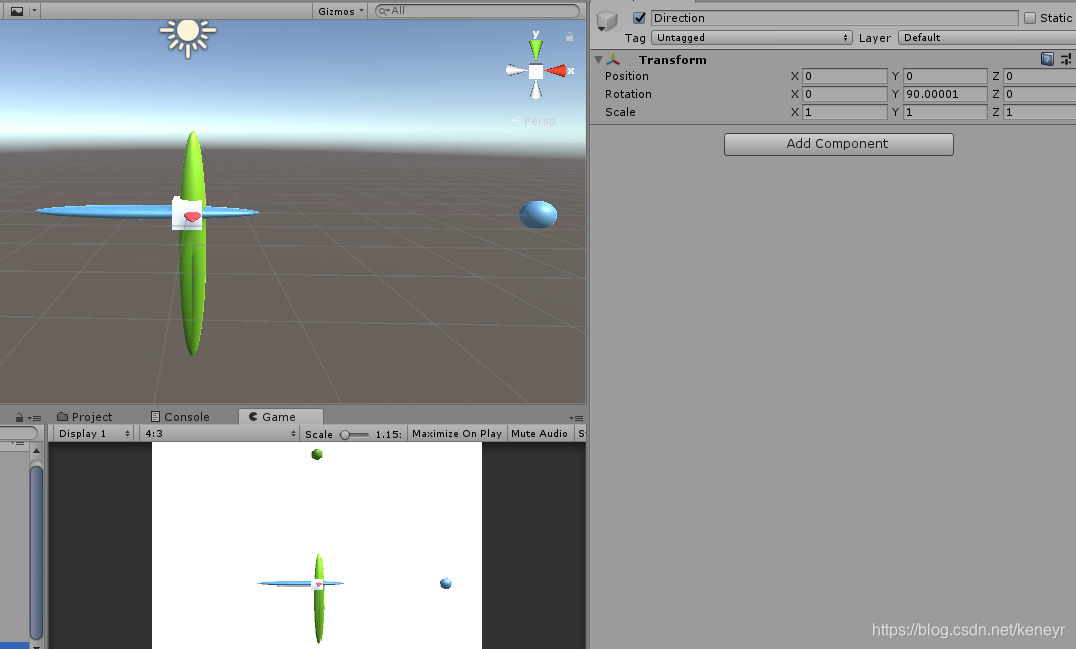Click the Add Component button
The width and height of the screenshot is (1076, 649).
[839, 144]
